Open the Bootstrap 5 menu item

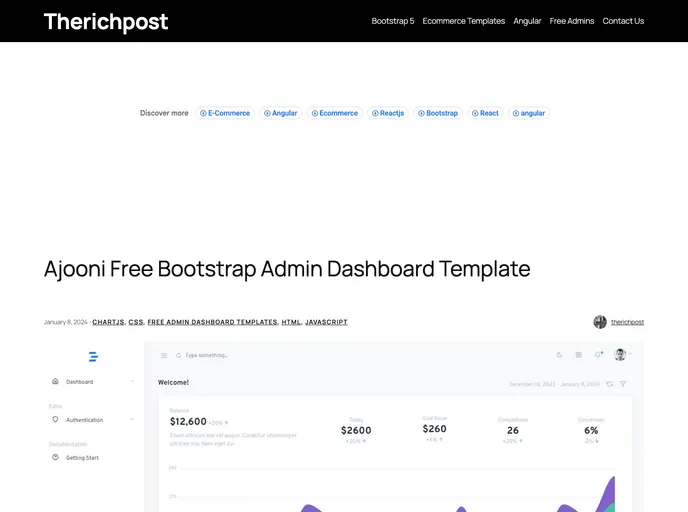(392, 21)
